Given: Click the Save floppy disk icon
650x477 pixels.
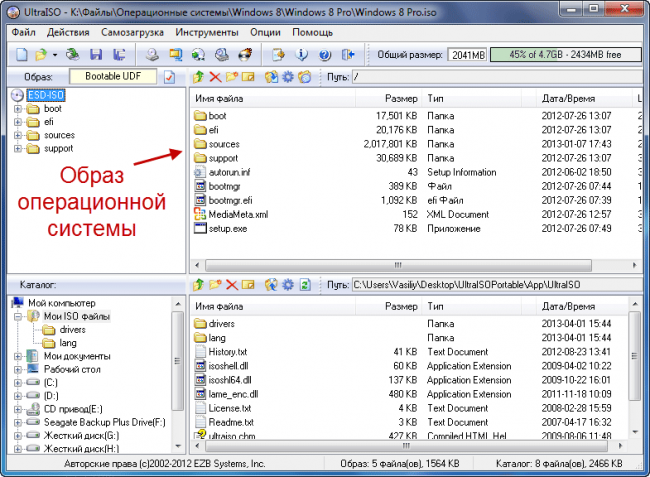Looking at the screenshot, I should [x=96, y=55].
